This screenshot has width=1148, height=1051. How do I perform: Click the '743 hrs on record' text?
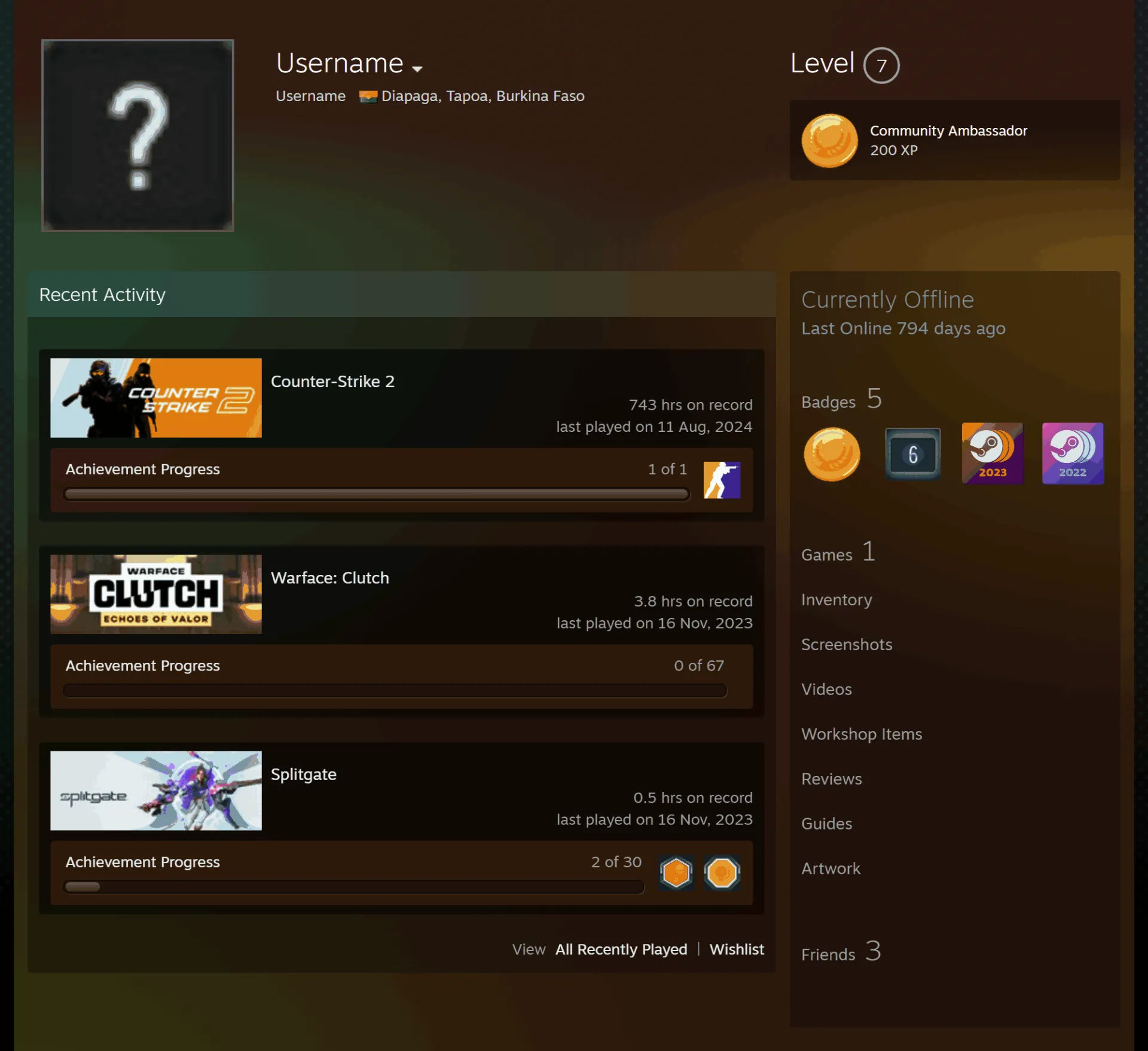[x=691, y=405]
